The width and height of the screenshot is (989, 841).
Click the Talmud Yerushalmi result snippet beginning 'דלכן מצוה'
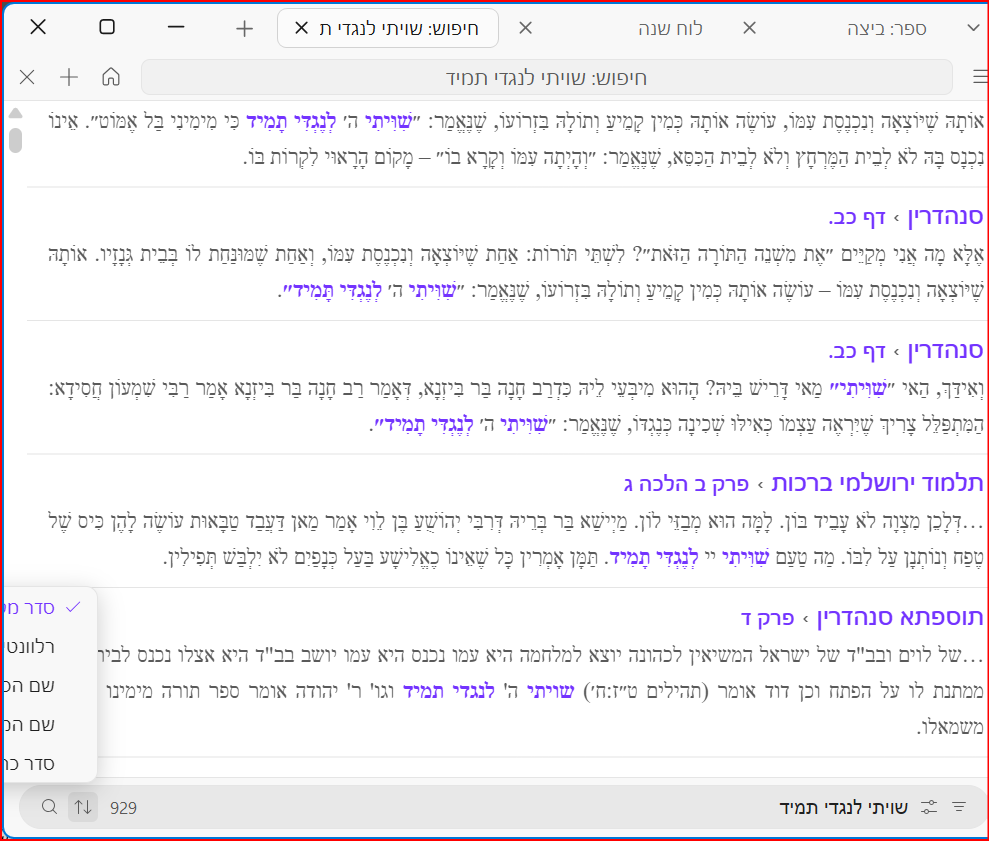tap(516, 539)
